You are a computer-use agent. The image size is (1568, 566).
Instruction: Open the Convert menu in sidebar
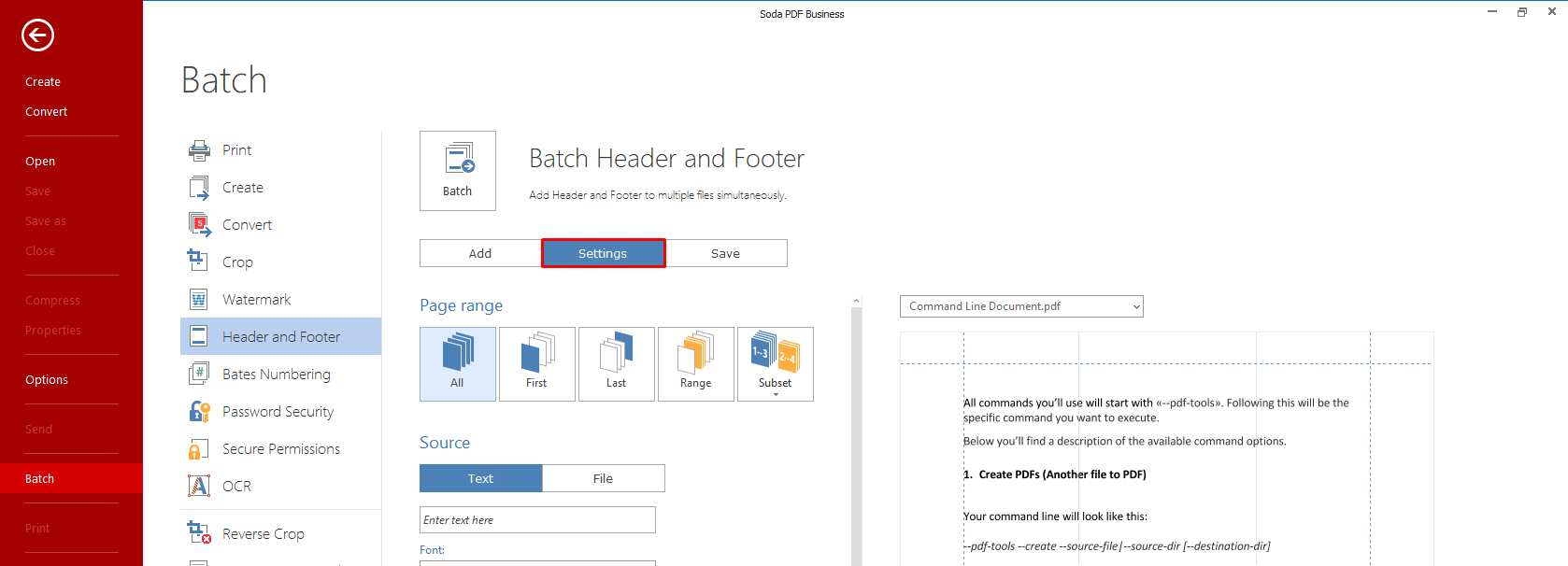click(x=47, y=112)
